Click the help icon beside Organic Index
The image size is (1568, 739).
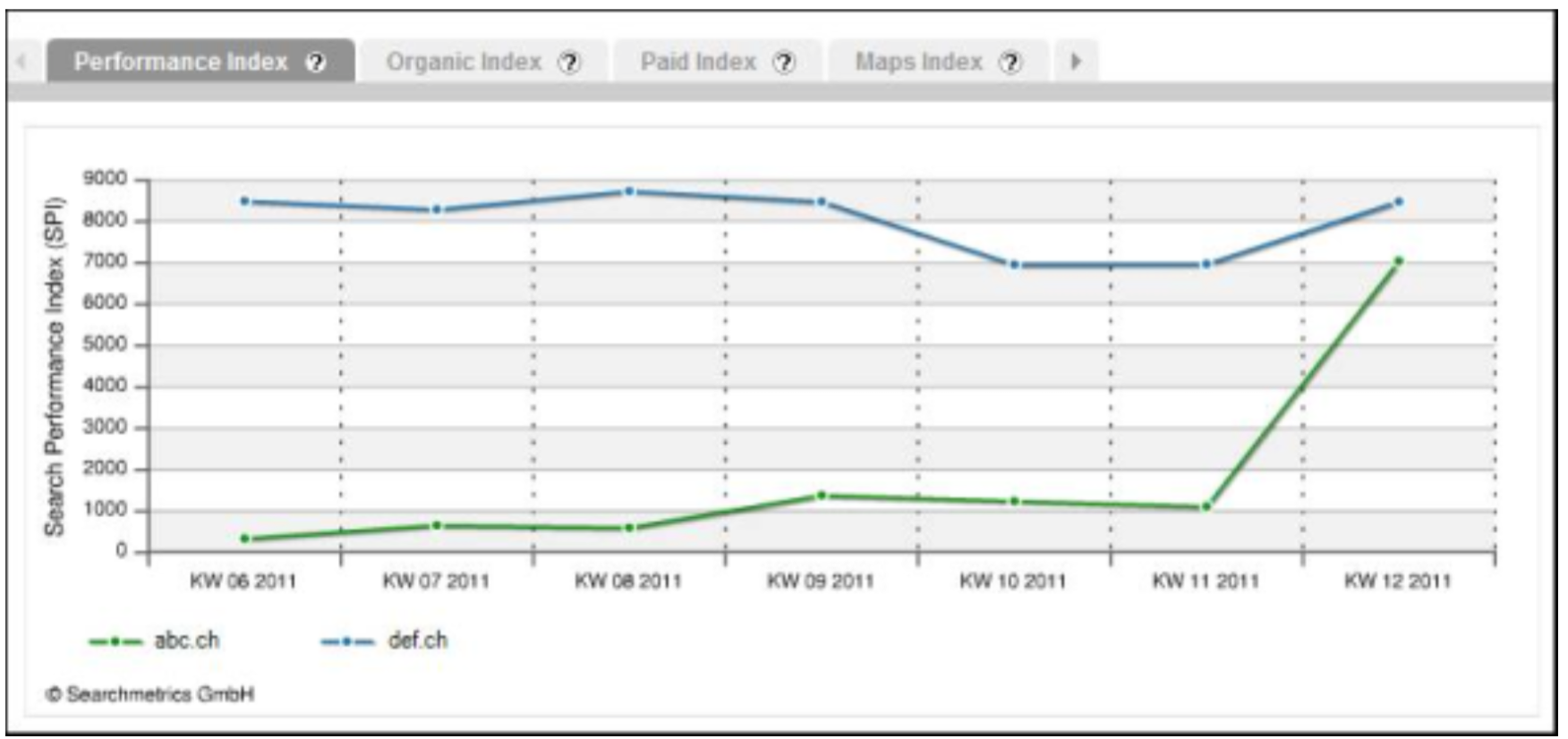(569, 63)
